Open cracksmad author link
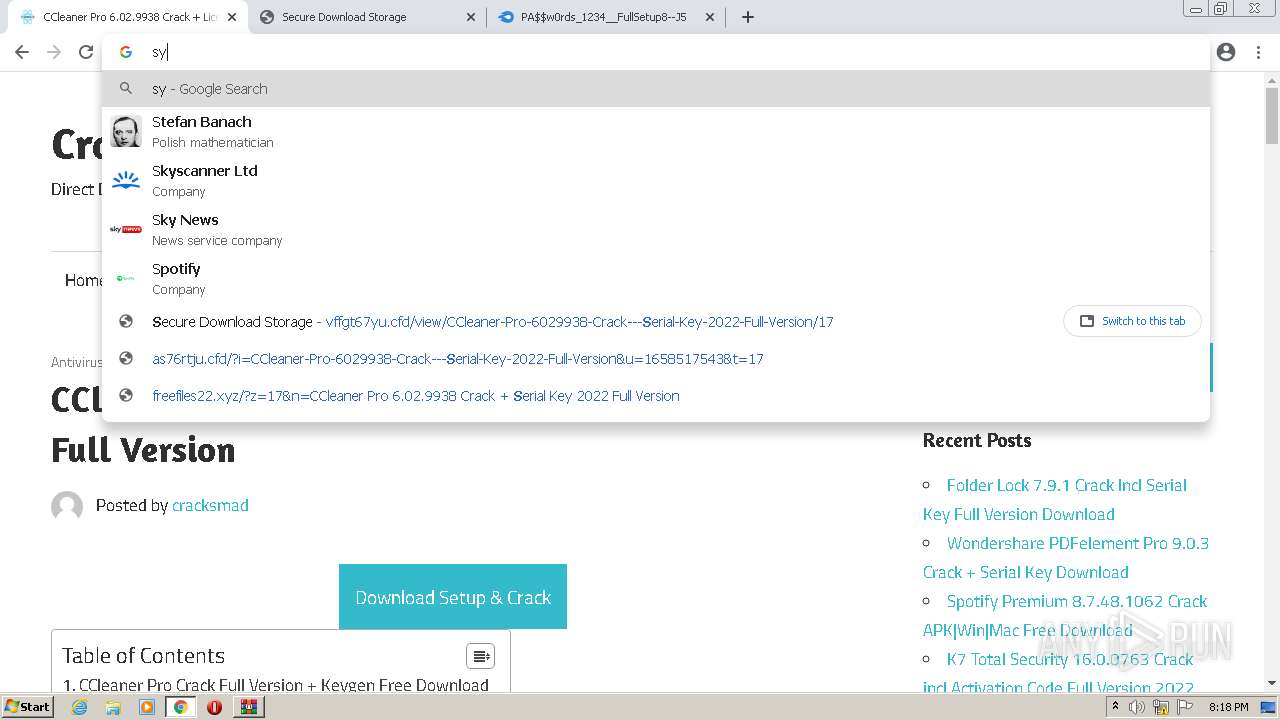Screen dimensions: 1280x720 tap(210, 505)
